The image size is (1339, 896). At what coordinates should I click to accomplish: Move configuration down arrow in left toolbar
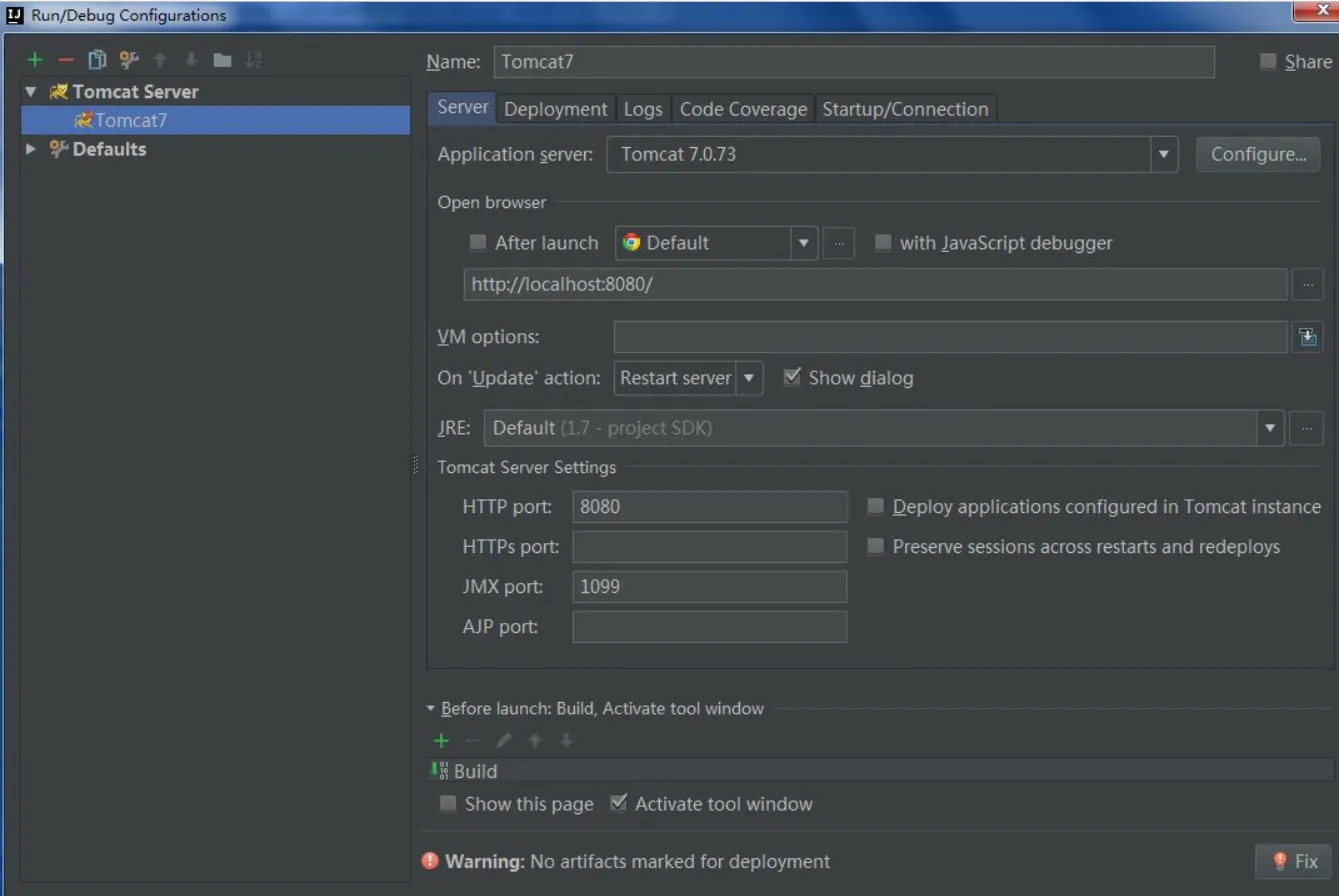(191, 61)
